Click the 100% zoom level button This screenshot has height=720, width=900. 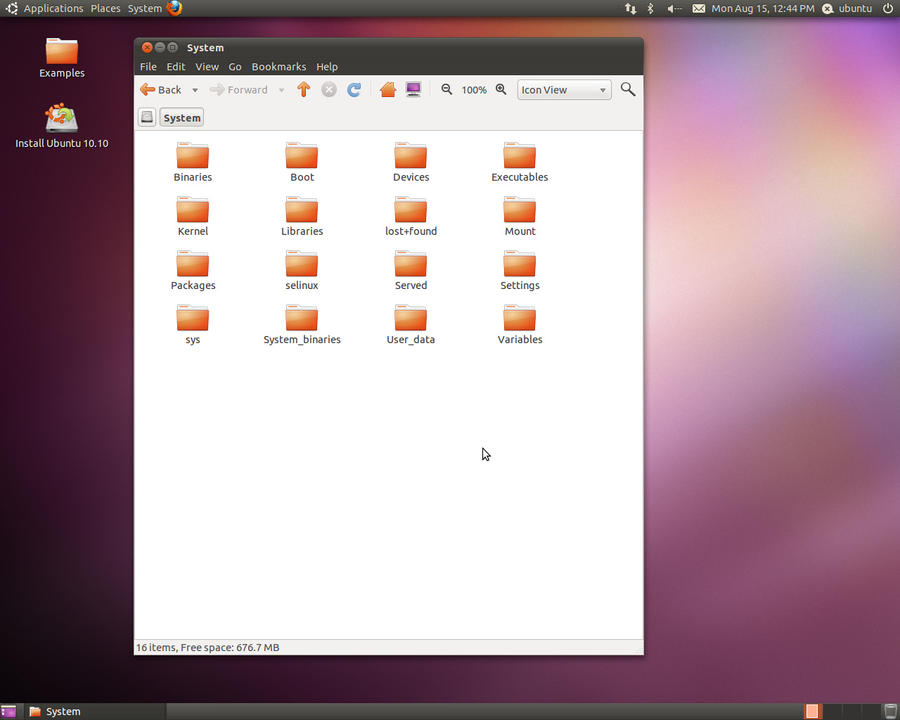(x=474, y=90)
